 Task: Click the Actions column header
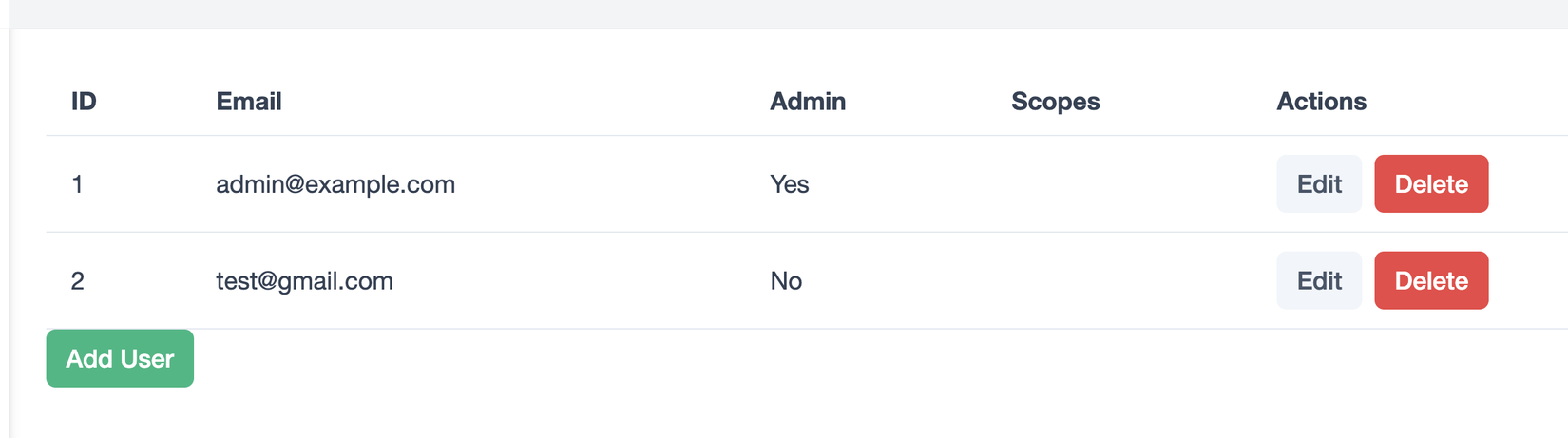click(1321, 102)
